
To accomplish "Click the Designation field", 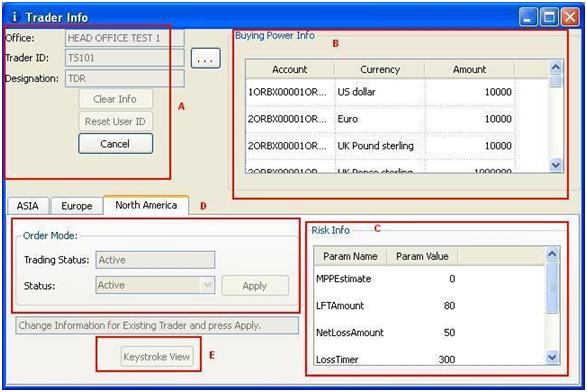I will (125, 78).
